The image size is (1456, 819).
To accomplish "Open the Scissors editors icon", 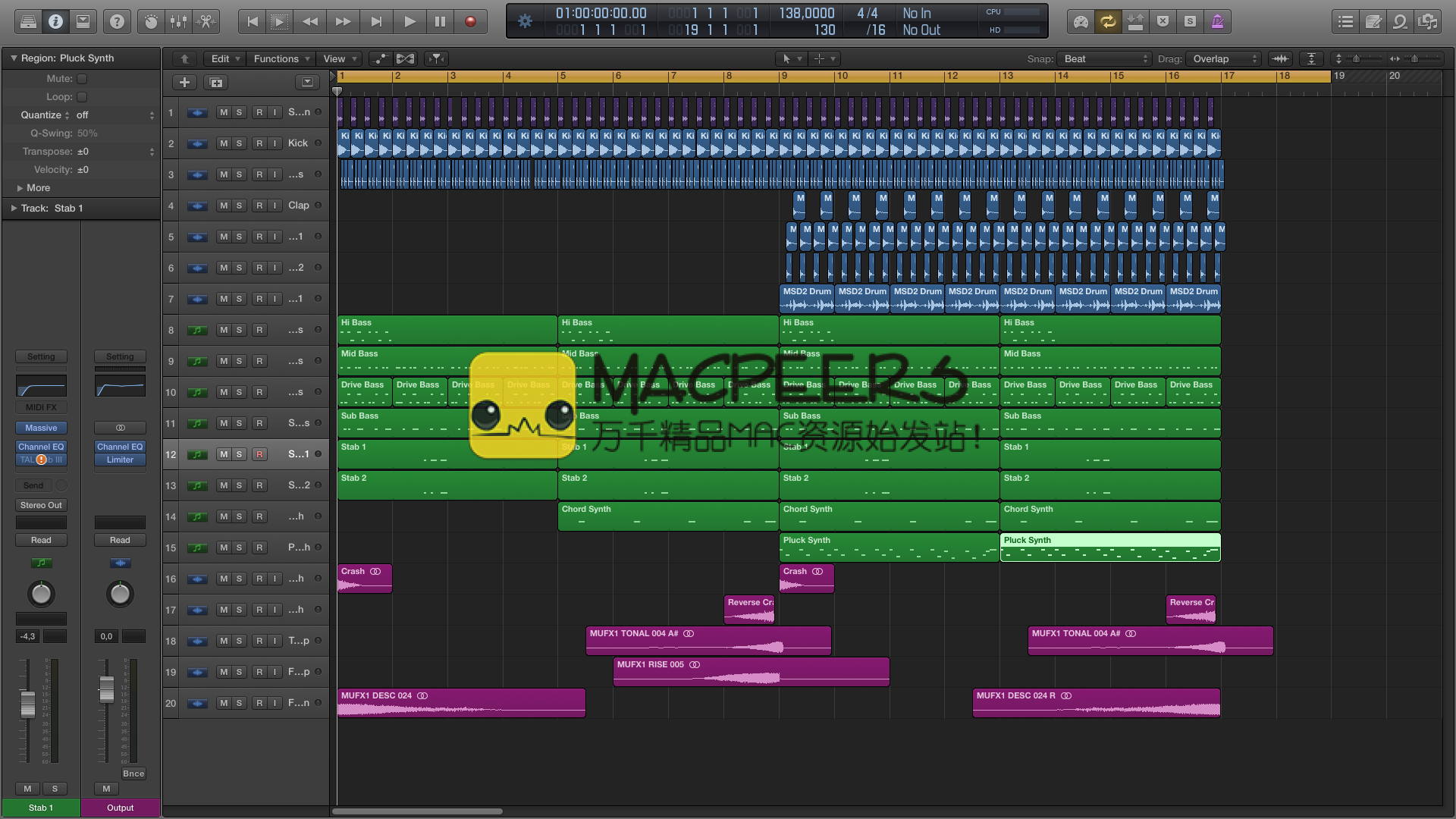I will pos(206,22).
